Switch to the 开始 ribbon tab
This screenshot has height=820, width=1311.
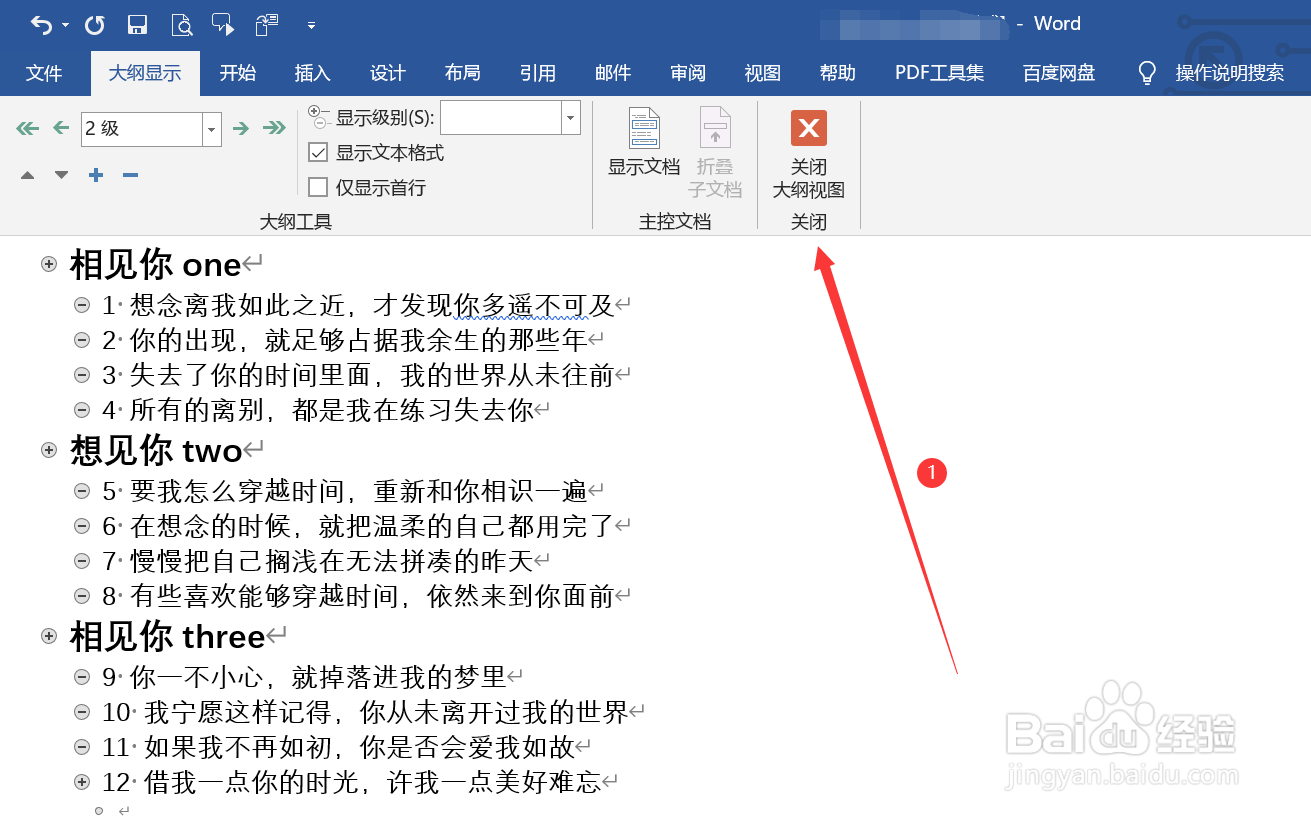coord(237,72)
